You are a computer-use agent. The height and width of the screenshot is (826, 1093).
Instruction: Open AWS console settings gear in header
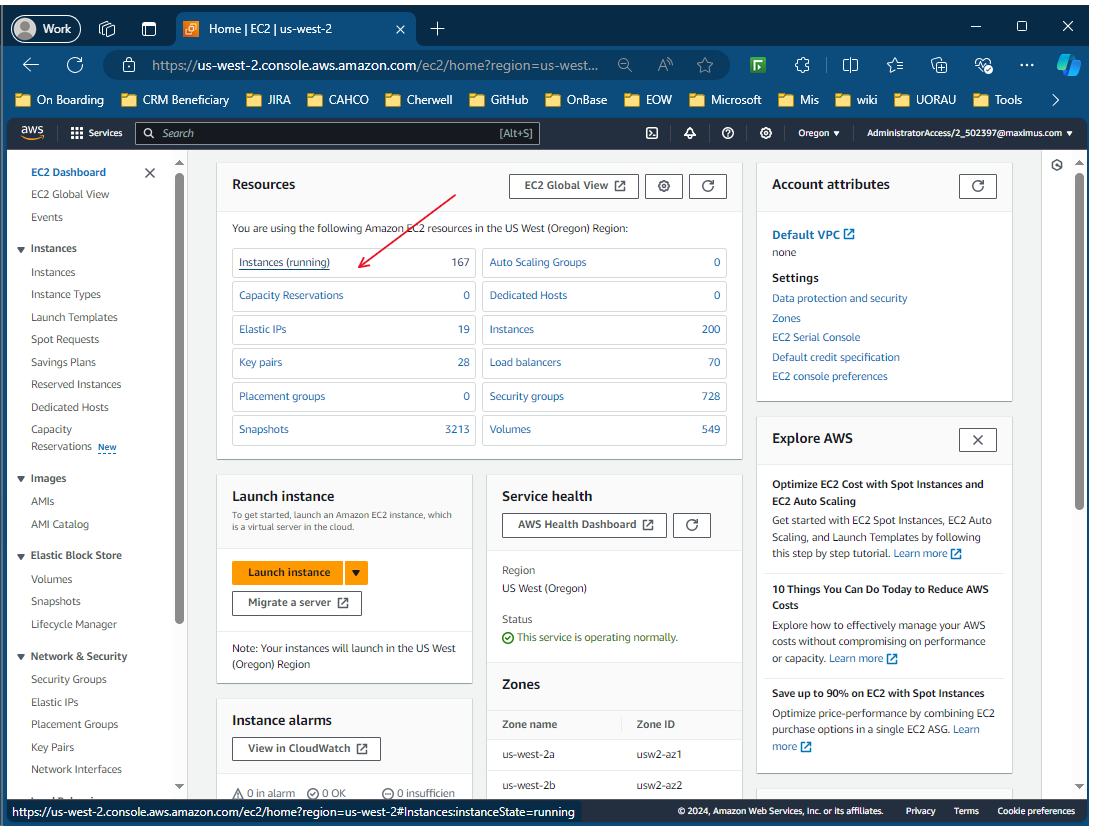point(765,133)
